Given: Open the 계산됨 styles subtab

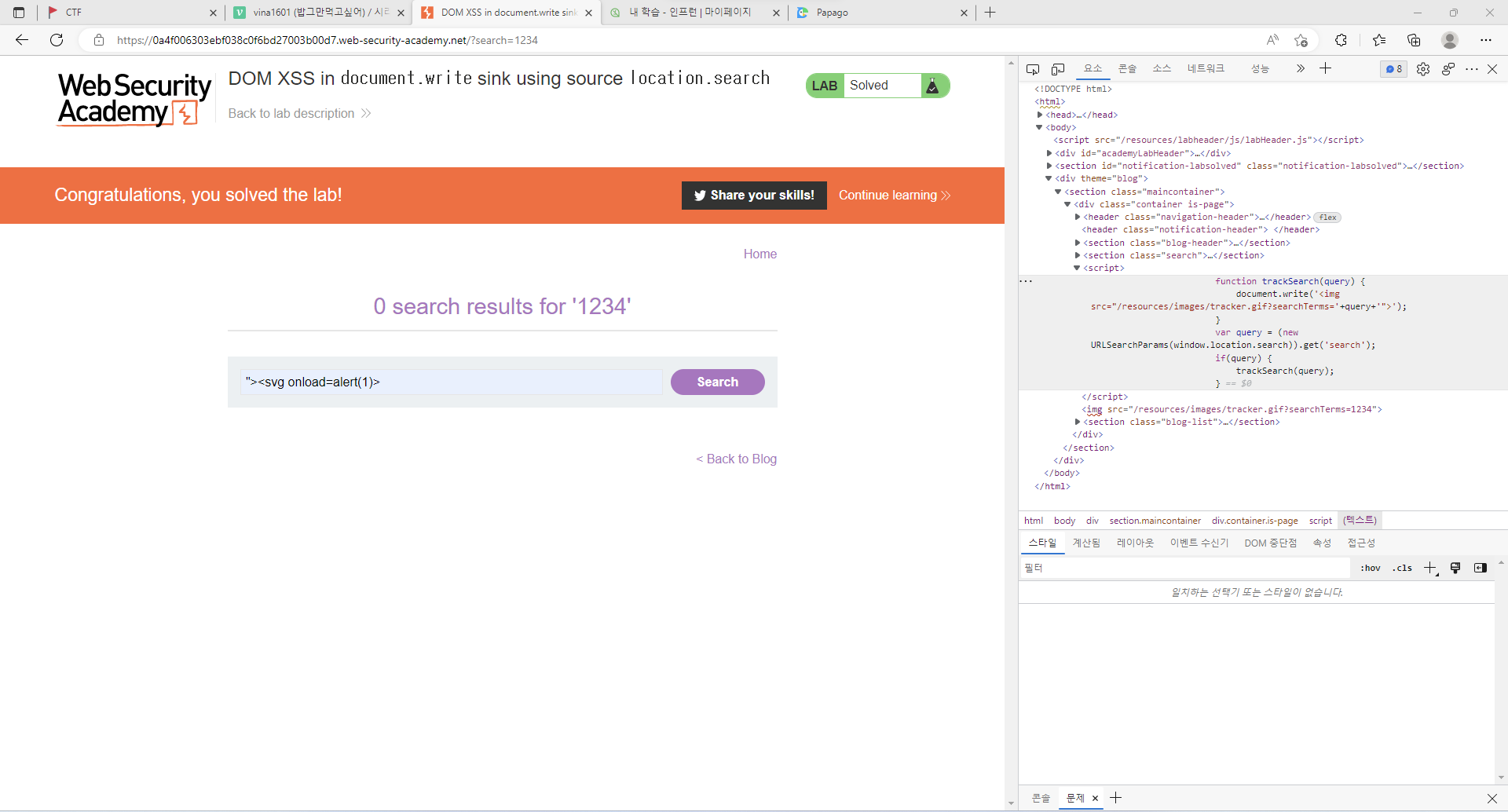Looking at the screenshot, I should pos(1086,543).
